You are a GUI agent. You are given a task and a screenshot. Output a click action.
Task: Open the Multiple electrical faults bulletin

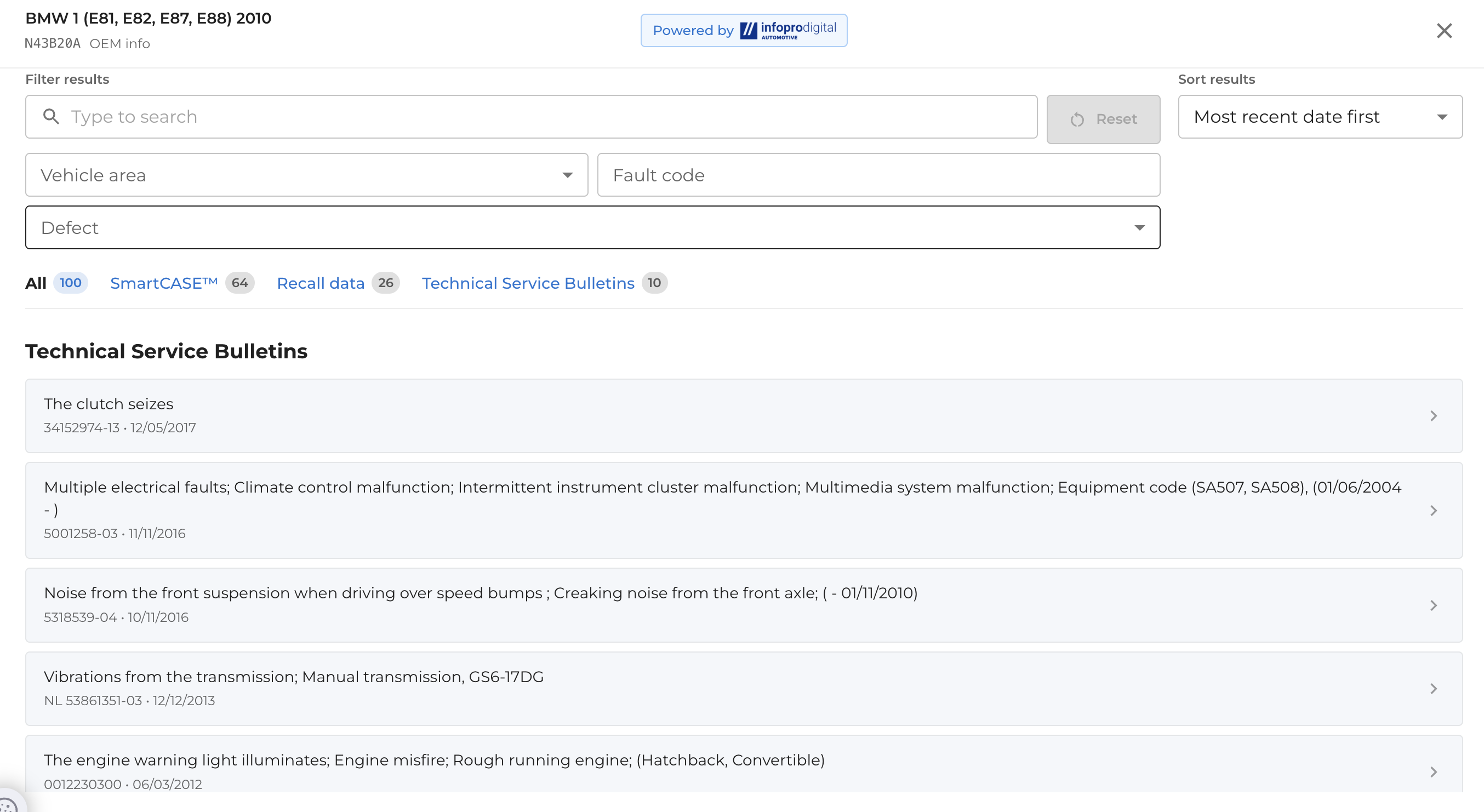(x=744, y=510)
